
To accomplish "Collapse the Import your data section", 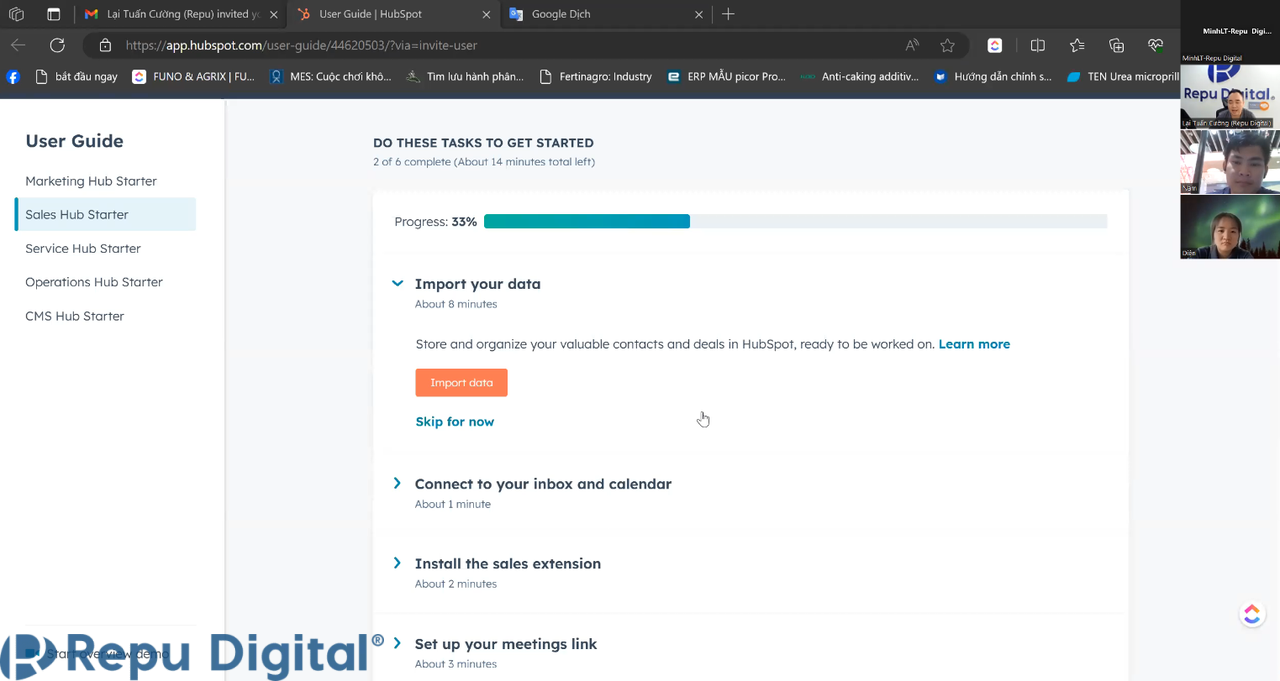I will pyautogui.click(x=397, y=284).
